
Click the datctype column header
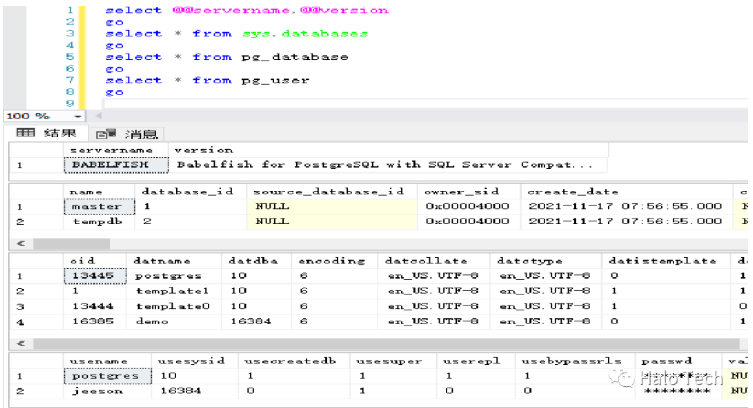point(546,261)
